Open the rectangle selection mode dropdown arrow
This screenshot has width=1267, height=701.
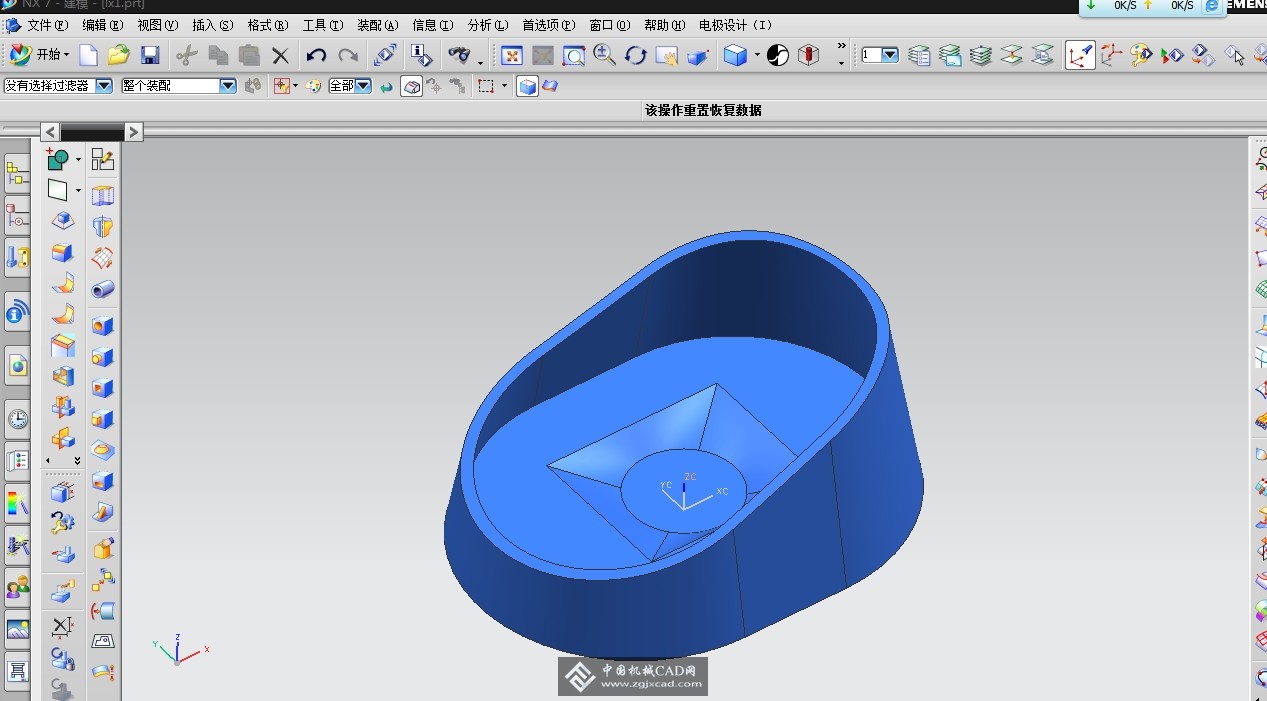(504, 87)
